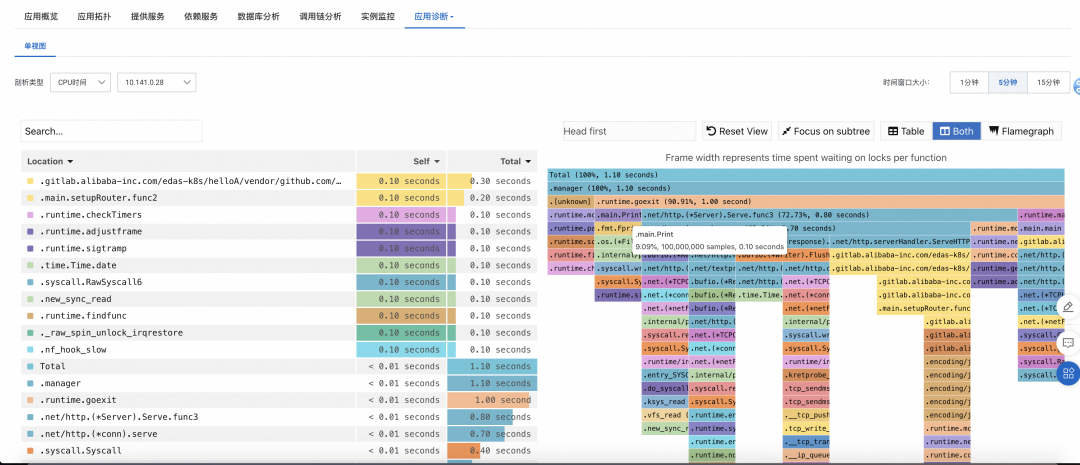Image resolution: width=1080 pixels, height=465 pixels.
Task: Select the Both view mode
Action: pos(955,131)
